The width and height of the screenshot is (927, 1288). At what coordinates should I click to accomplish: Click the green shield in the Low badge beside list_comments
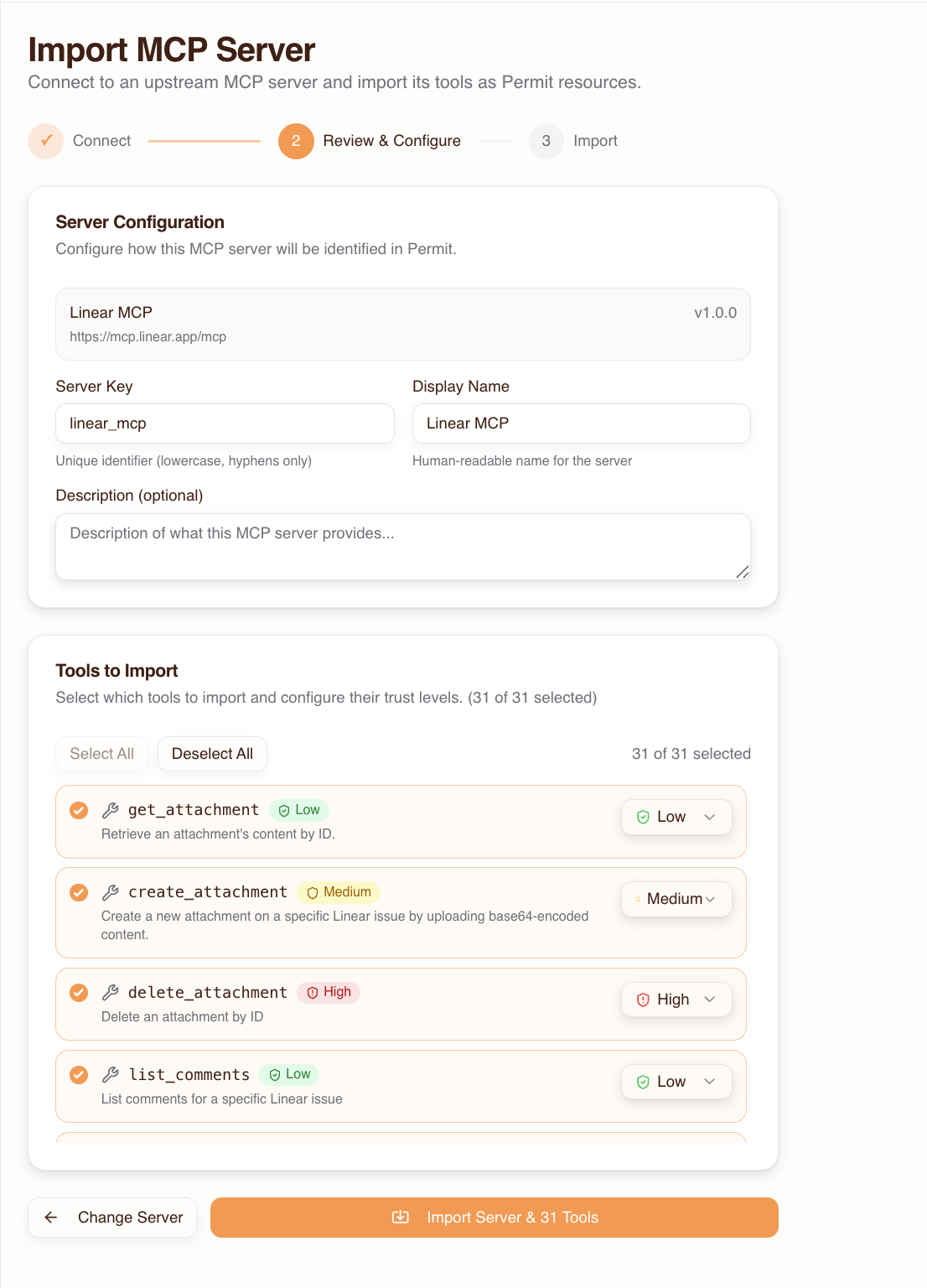pyautogui.click(x=274, y=1074)
